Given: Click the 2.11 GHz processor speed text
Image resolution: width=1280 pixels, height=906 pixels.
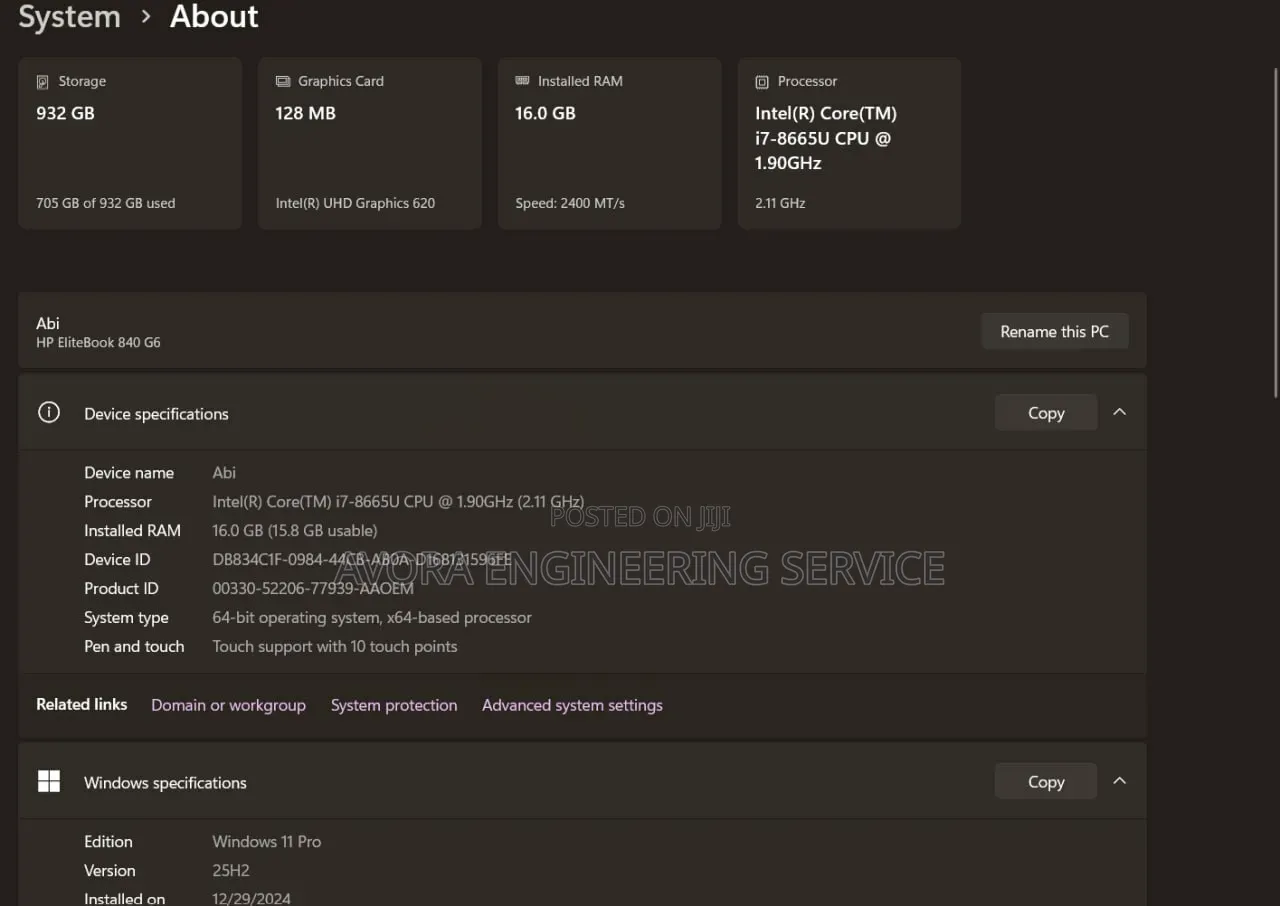Looking at the screenshot, I should [x=780, y=203].
